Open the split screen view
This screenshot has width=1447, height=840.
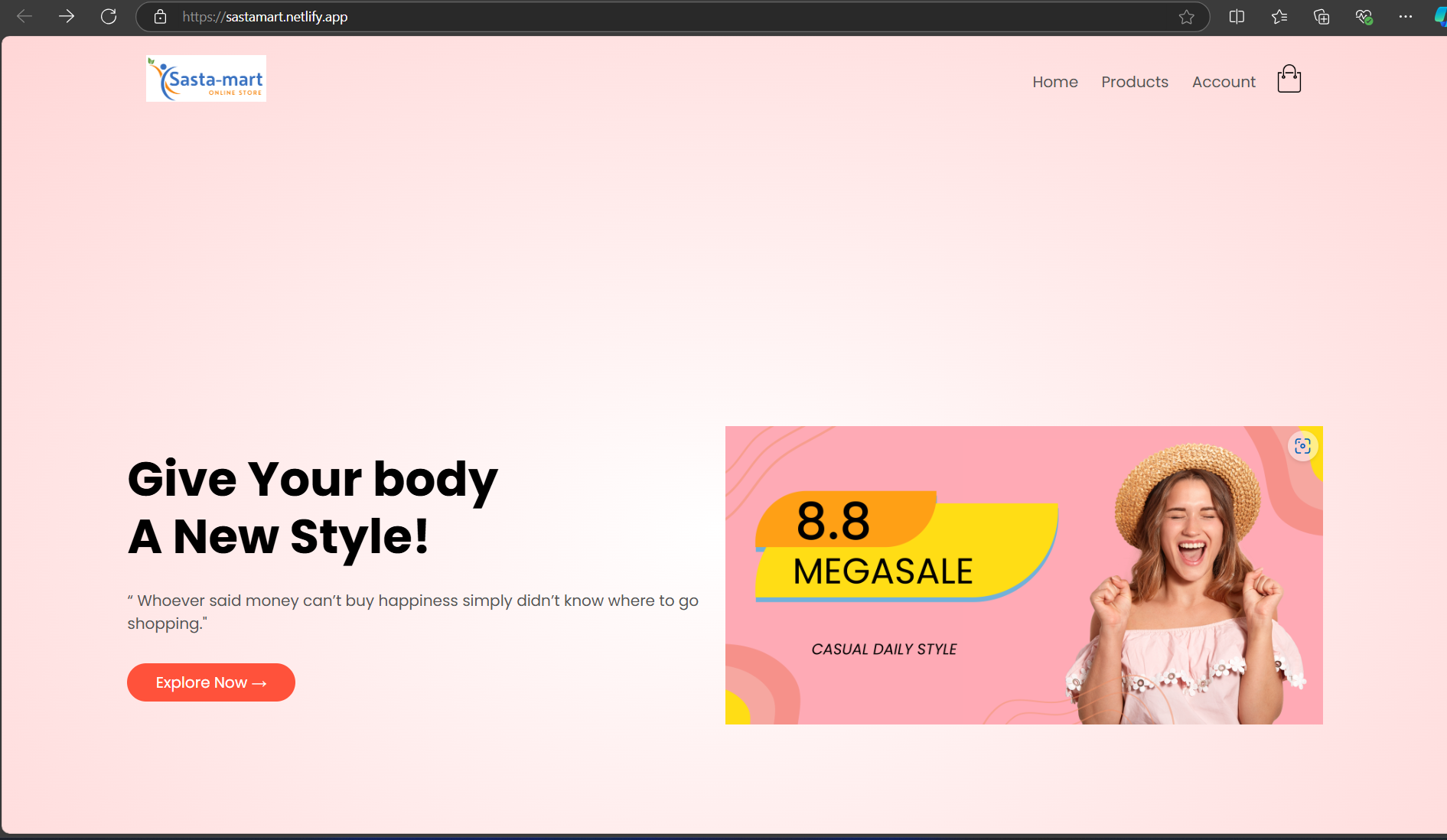(x=1237, y=17)
